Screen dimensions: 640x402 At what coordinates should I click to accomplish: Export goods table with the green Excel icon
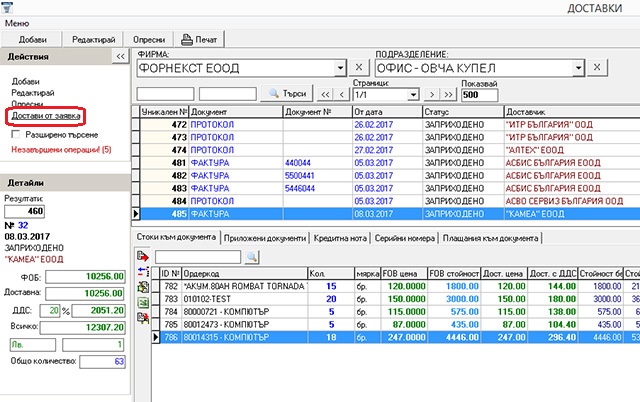click(143, 302)
